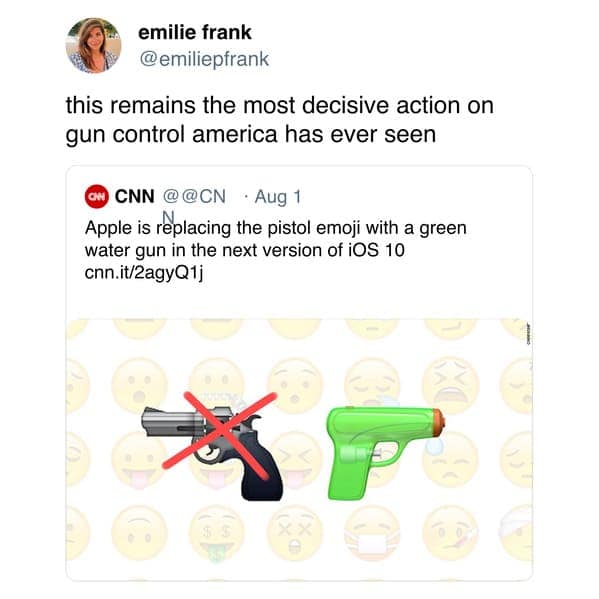599x599 pixels.
Task: Click the thermometer face emoji
Action: tap(451, 534)
